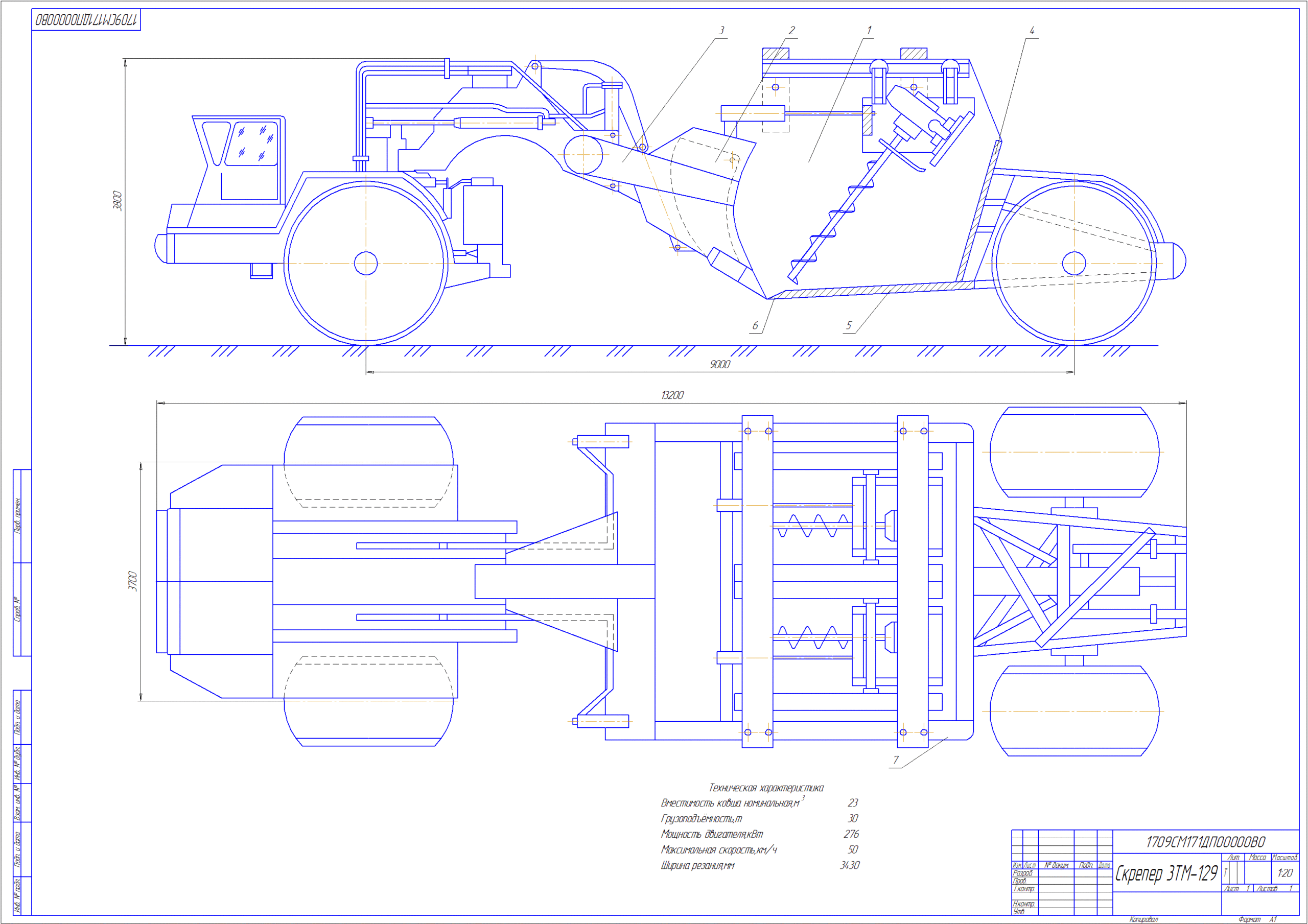This screenshot has width=1308, height=924.
Task: Click the bucket capacity value 23
Action: (x=852, y=802)
